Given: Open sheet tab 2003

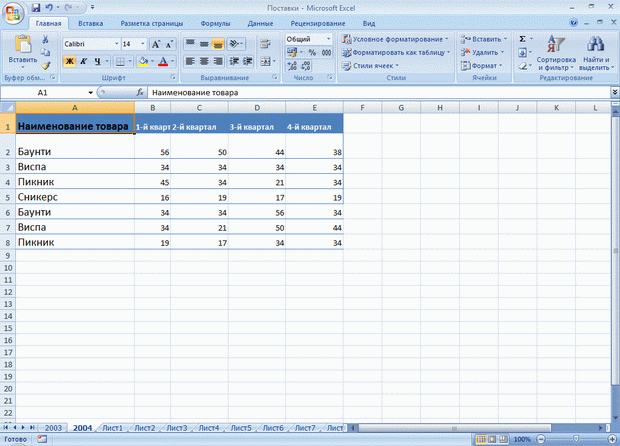Looking at the screenshot, I should 53,428.
